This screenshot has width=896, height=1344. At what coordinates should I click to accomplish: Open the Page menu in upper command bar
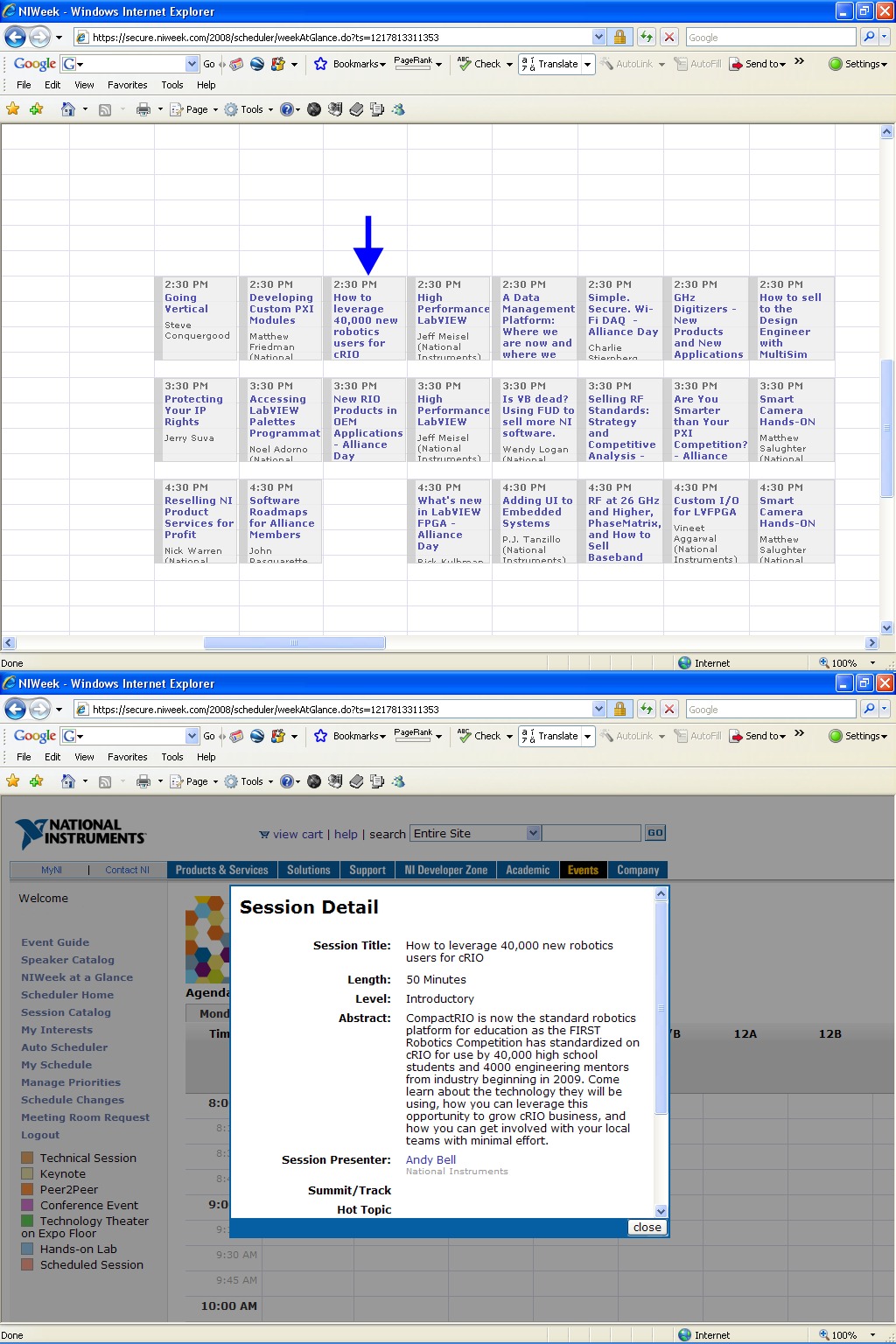click(x=193, y=109)
